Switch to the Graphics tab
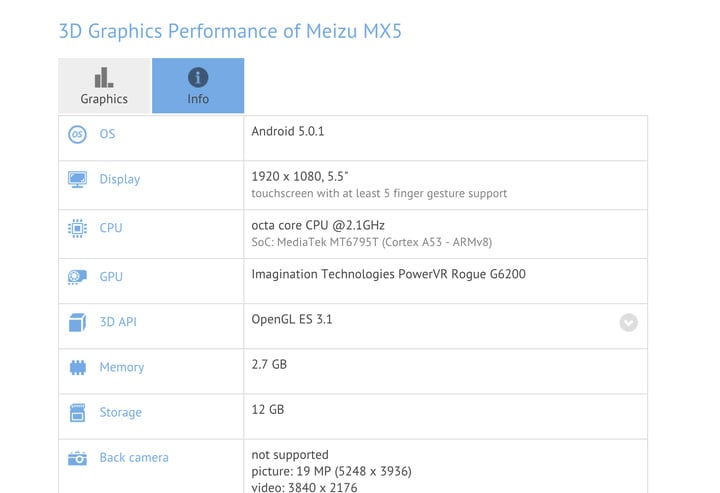The height and width of the screenshot is (493, 720). point(104,86)
